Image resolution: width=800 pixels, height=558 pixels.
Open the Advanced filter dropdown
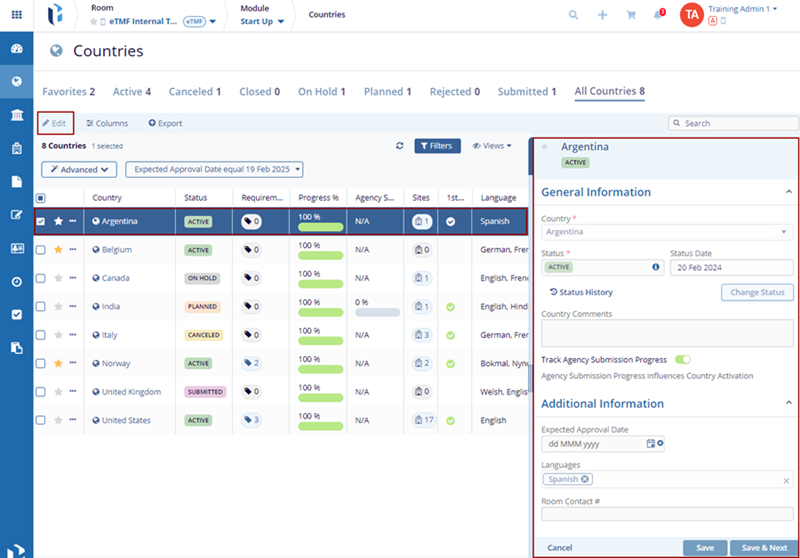[80, 170]
